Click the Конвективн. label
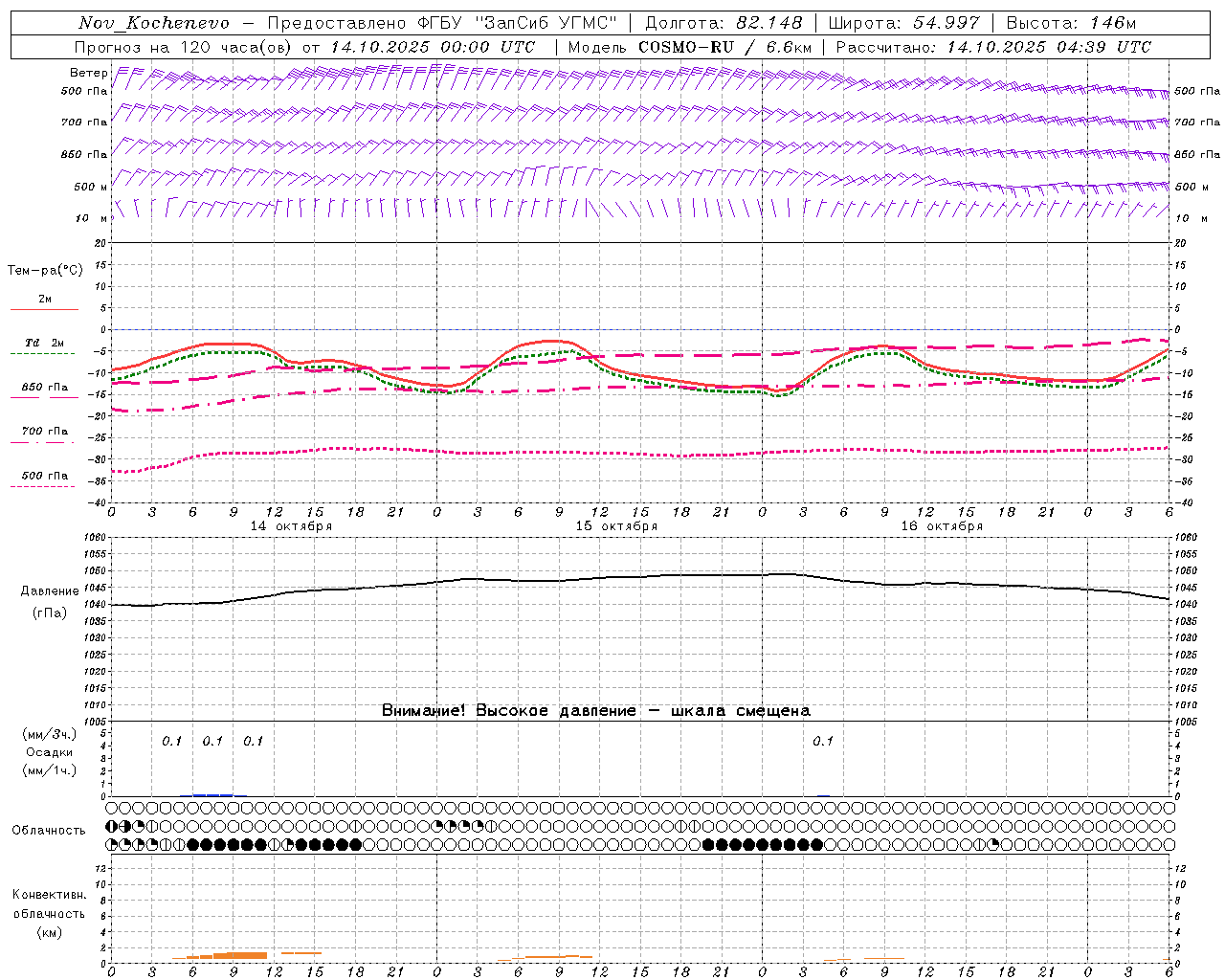Screen dimensions: 1225x980 pos(49,895)
